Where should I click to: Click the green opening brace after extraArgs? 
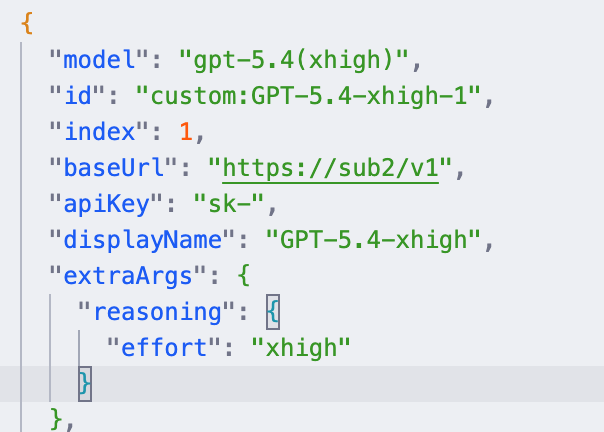(244, 275)
